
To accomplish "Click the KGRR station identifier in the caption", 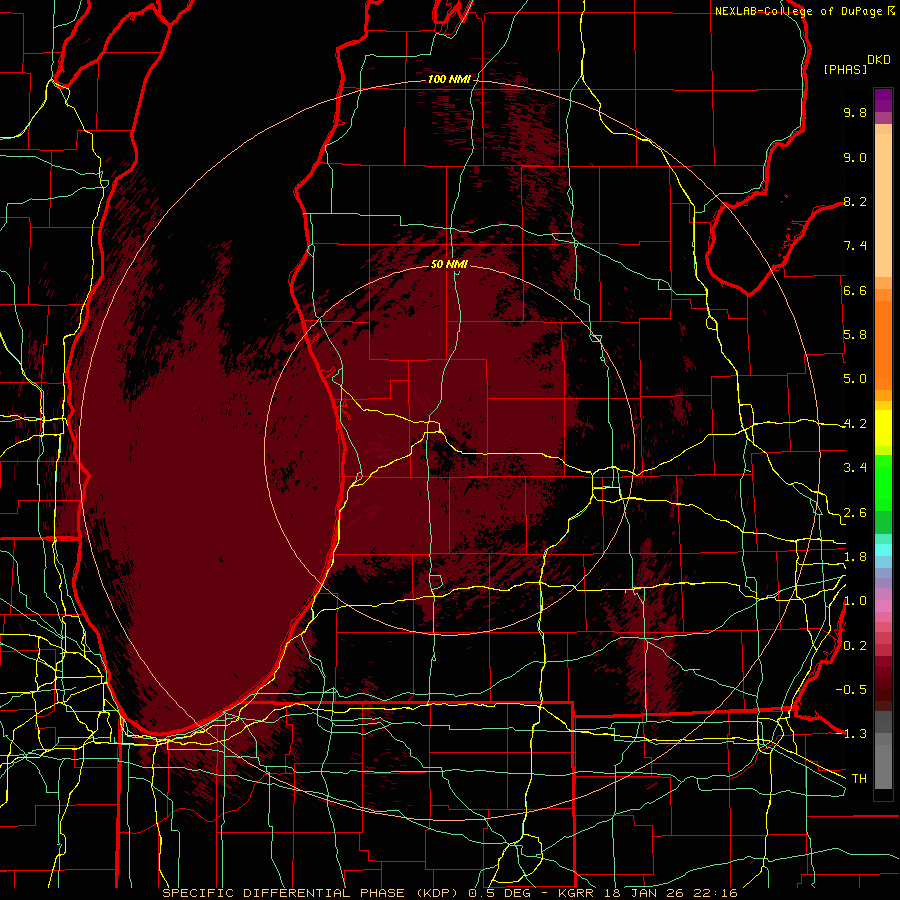I will point(578,893).
